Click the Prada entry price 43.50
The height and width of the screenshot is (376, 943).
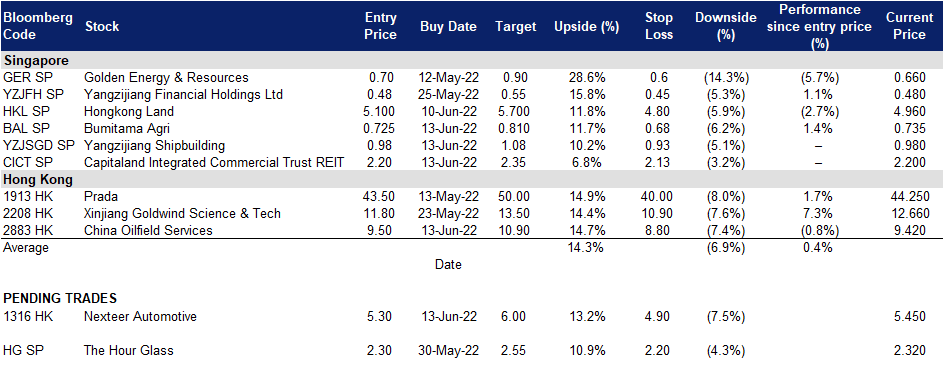[x=378, y=197]
